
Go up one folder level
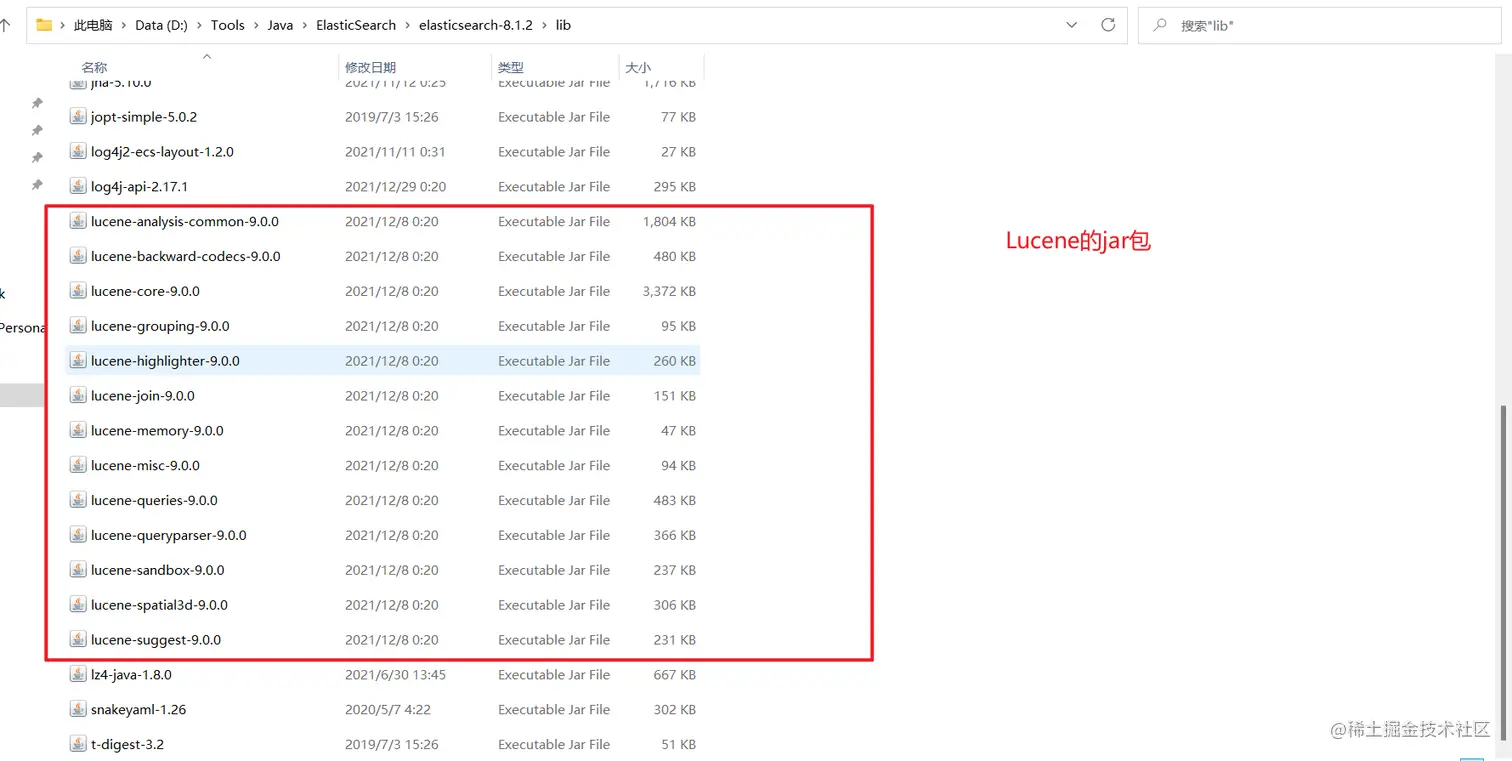point(5,25)
